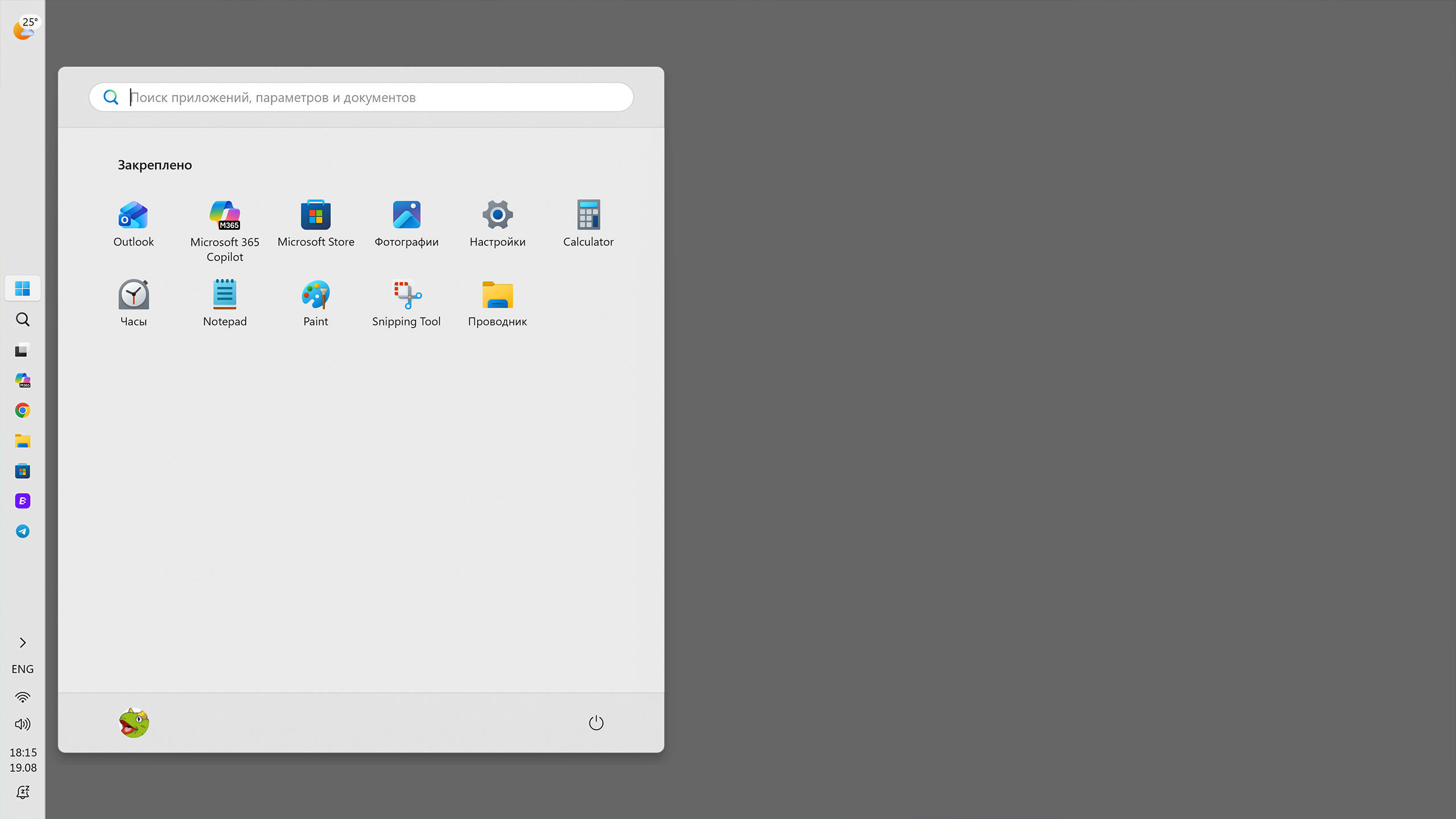Screen dimensions: 1456x819
Task: Open the Фотографии app
Action: point(407,224)
